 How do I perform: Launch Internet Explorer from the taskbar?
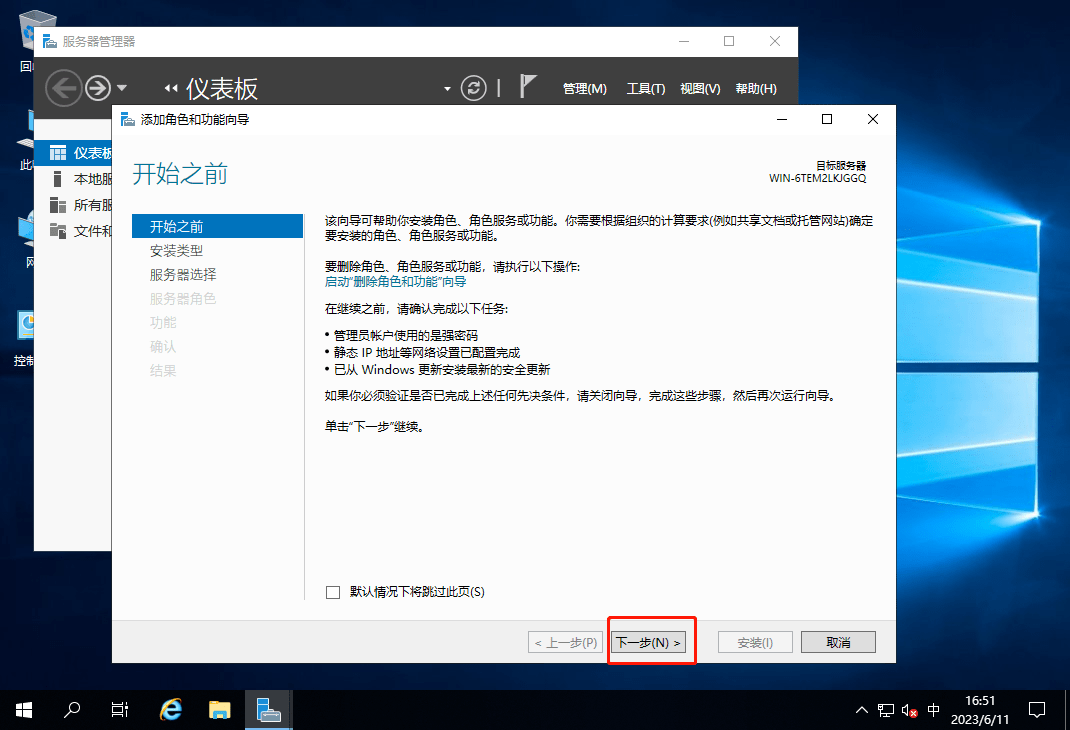pos(171,710)
